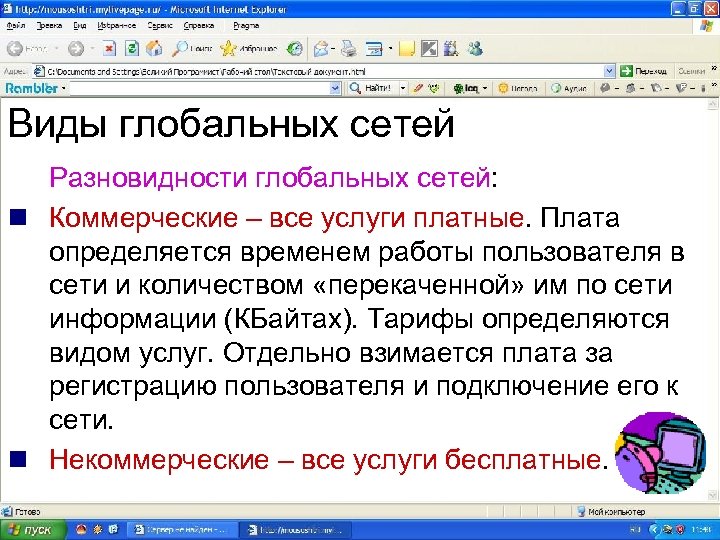Click the yellow note icon in toolbar

(407, 48)
